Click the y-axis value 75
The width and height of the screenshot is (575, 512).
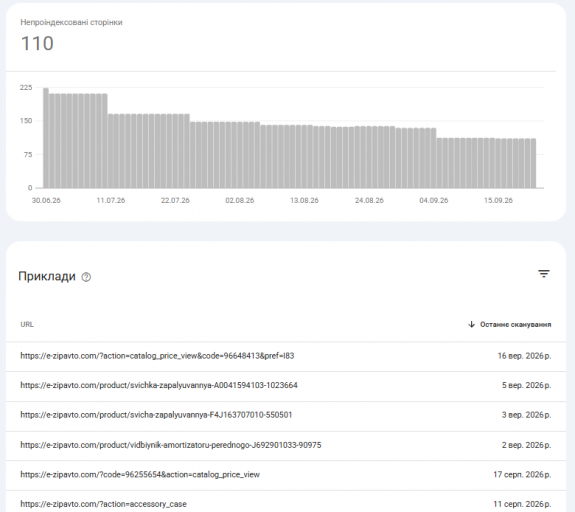[x=28, y=155]
